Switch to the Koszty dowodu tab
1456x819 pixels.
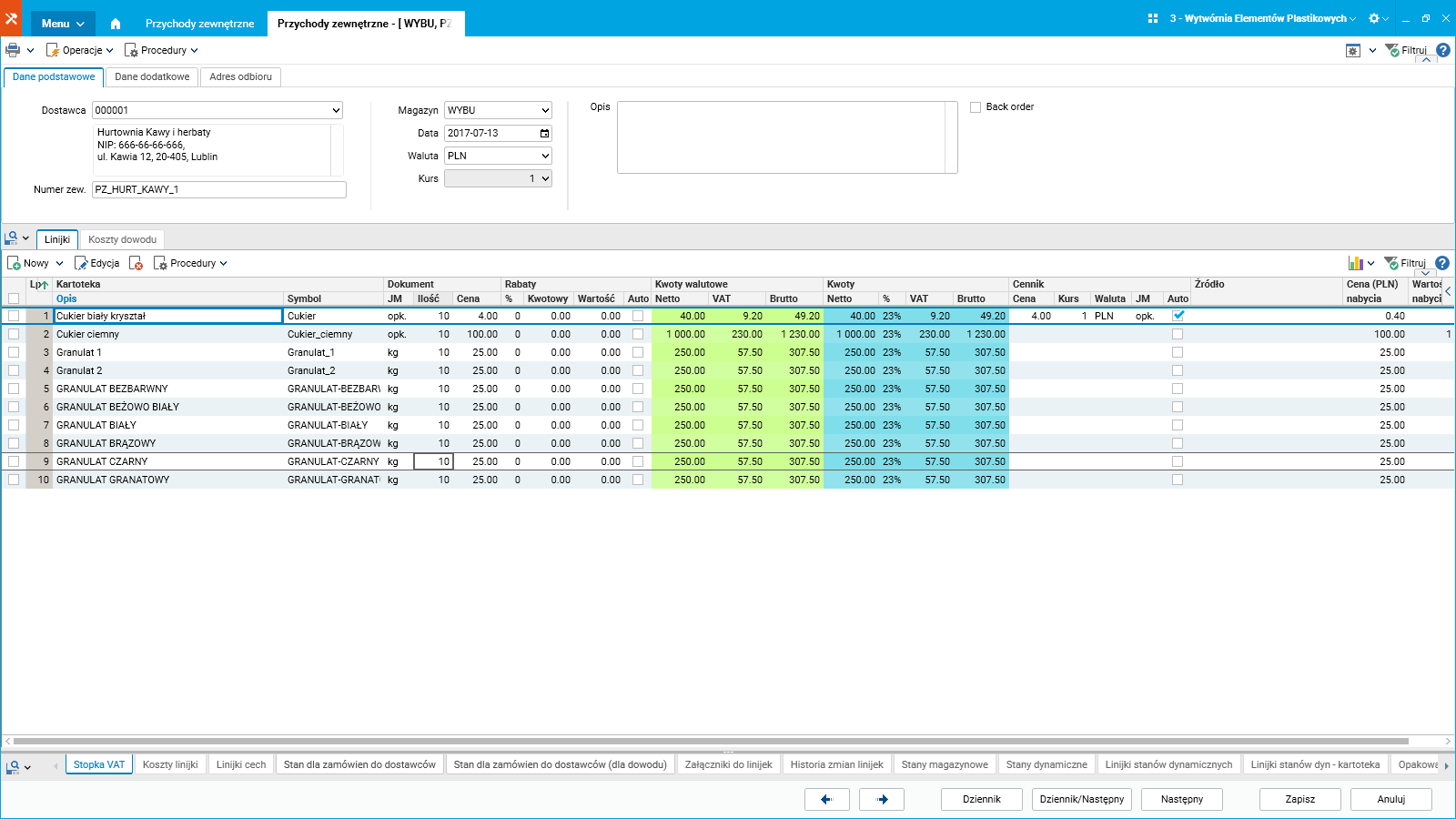point(122,239)
